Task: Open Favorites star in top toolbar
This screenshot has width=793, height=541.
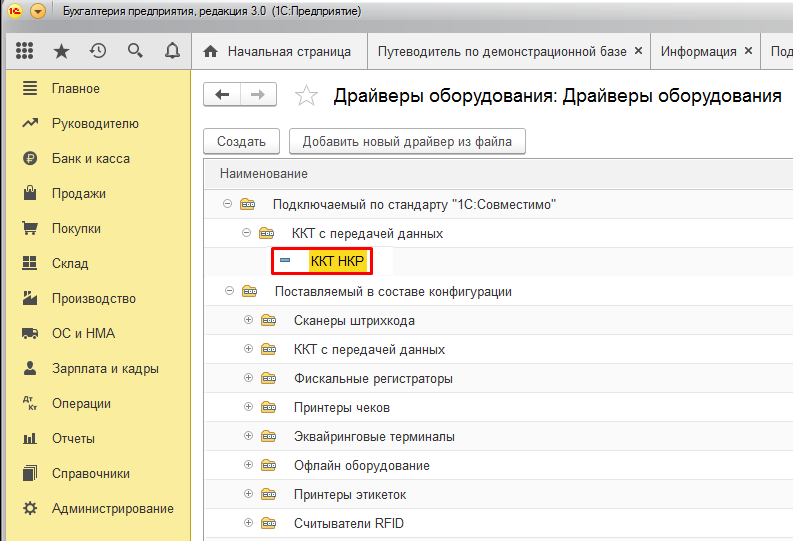Action: [x=61, y=51]
